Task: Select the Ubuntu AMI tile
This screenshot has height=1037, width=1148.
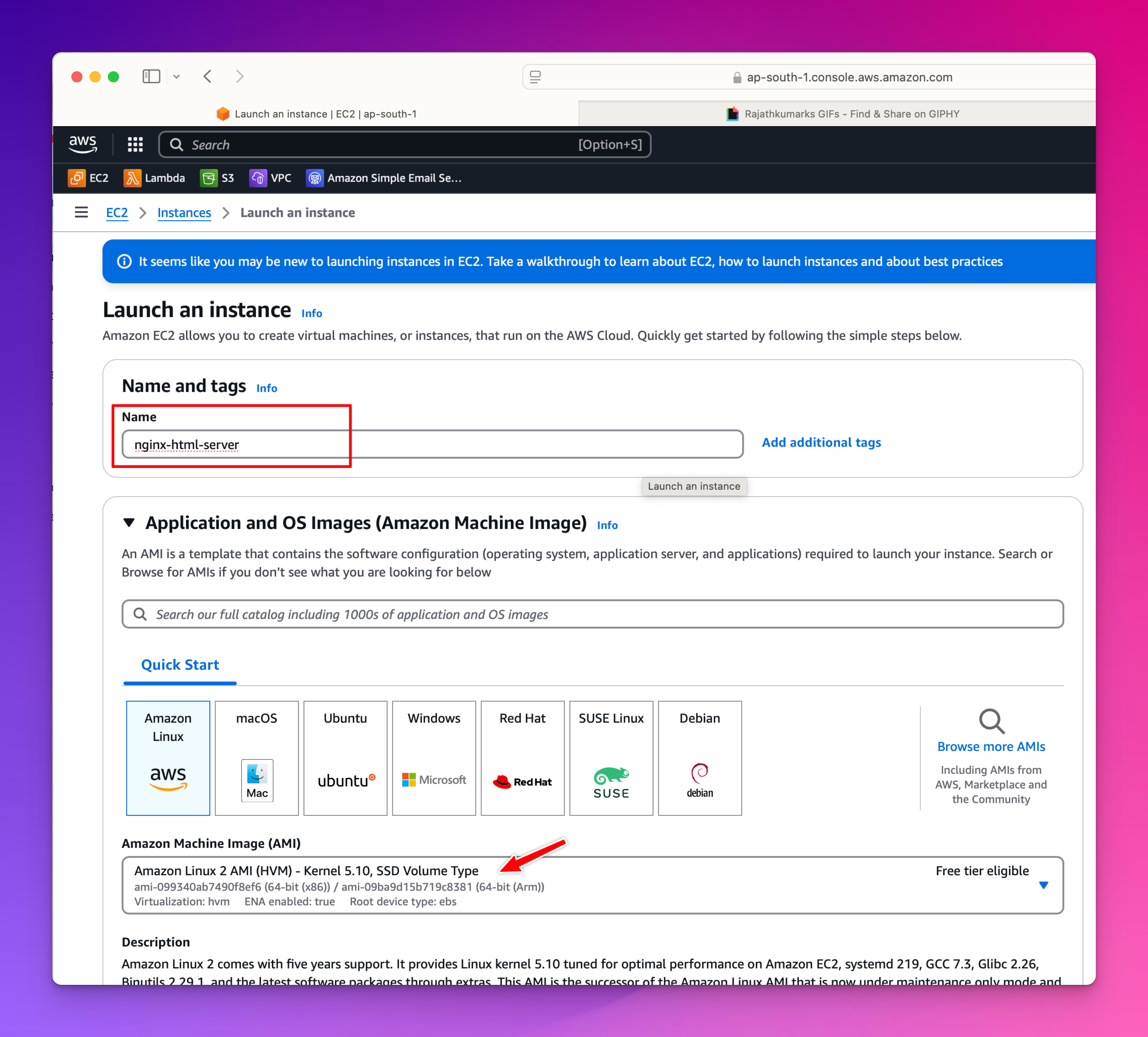Action: tap(346, 758)
